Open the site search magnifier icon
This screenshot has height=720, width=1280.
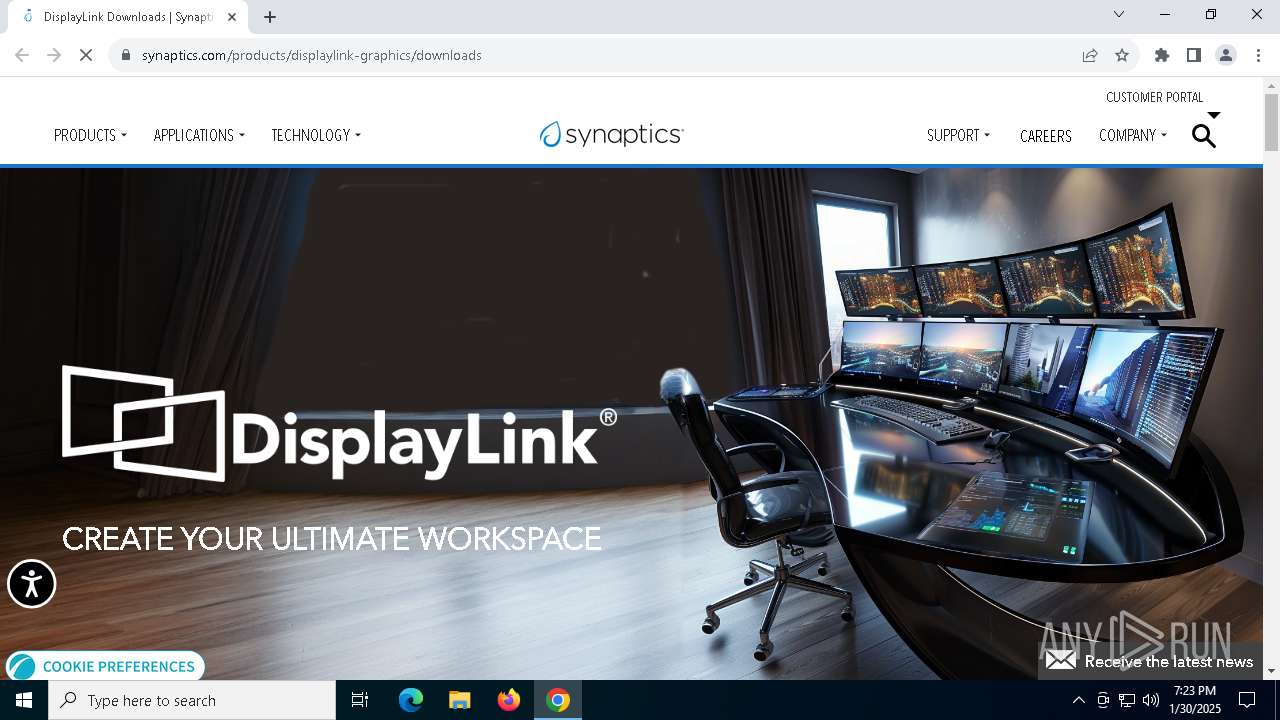[x=1204, y=136]
